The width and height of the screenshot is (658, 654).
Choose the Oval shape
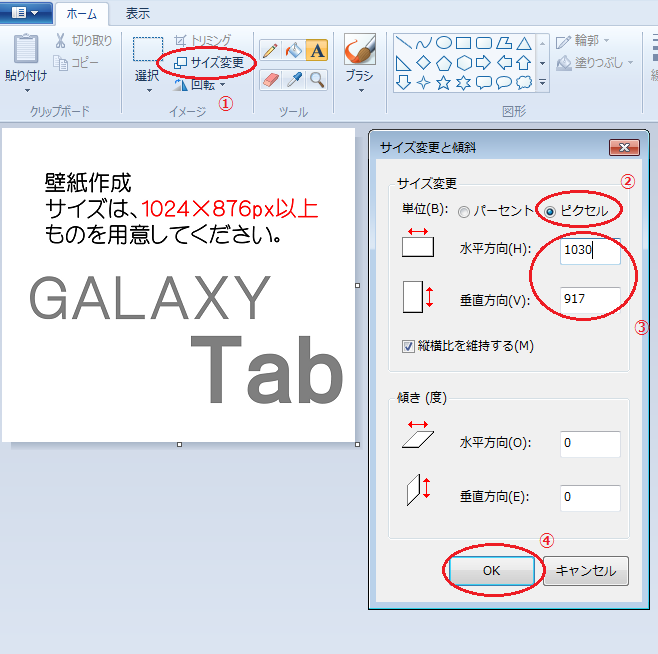point(444,43)
